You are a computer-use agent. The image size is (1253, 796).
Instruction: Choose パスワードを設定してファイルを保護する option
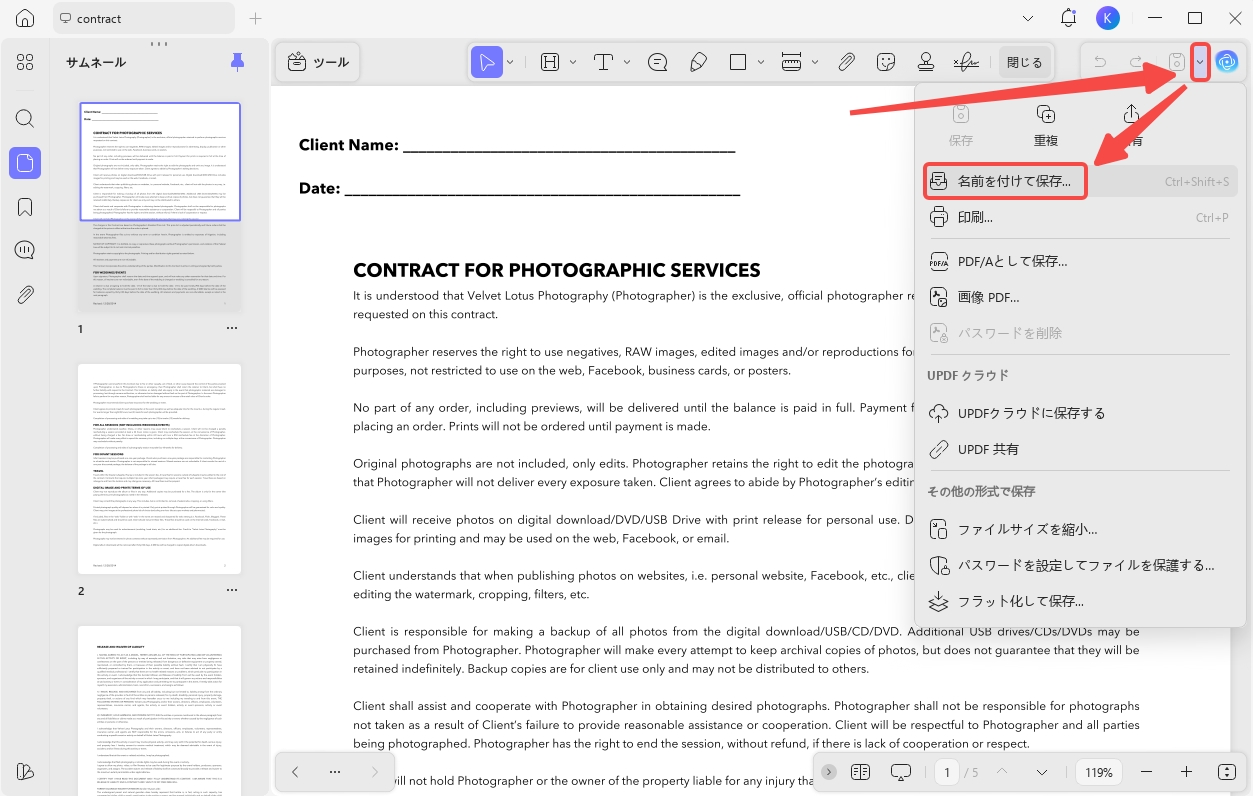click(1079, 565)
